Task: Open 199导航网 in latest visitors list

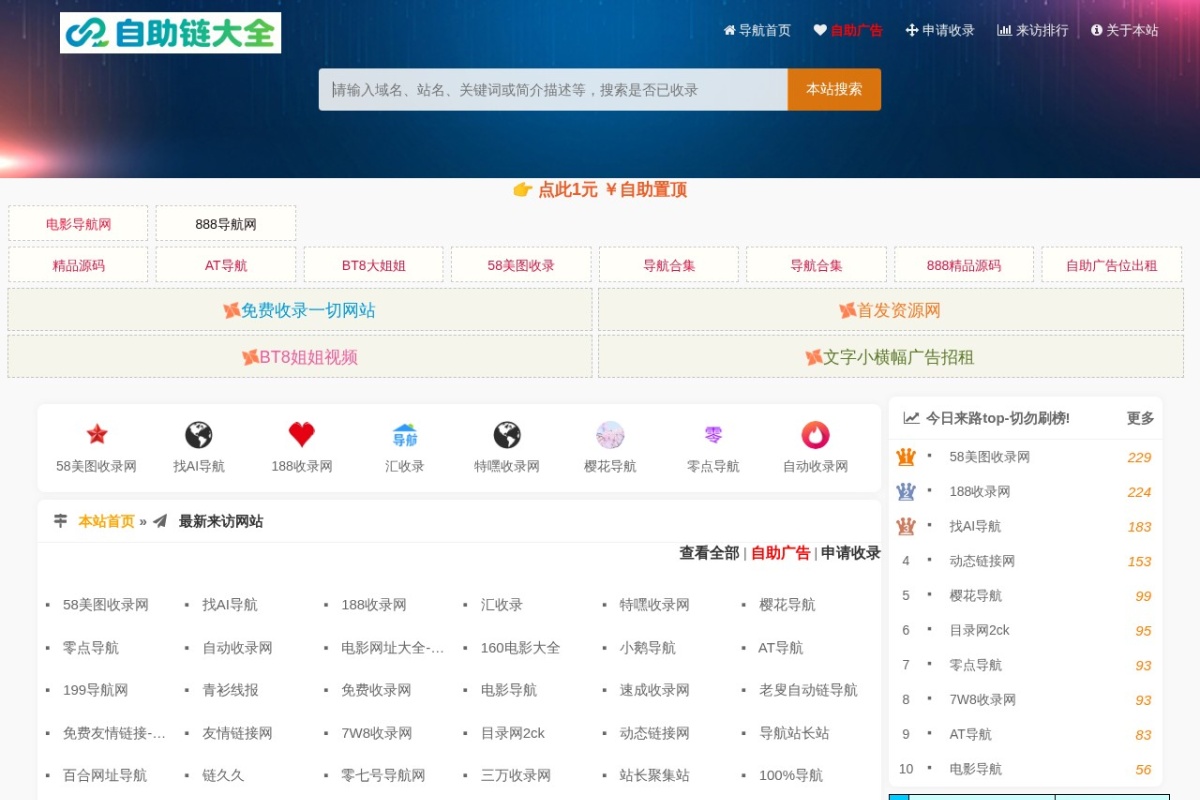Action: pos(95,690)
